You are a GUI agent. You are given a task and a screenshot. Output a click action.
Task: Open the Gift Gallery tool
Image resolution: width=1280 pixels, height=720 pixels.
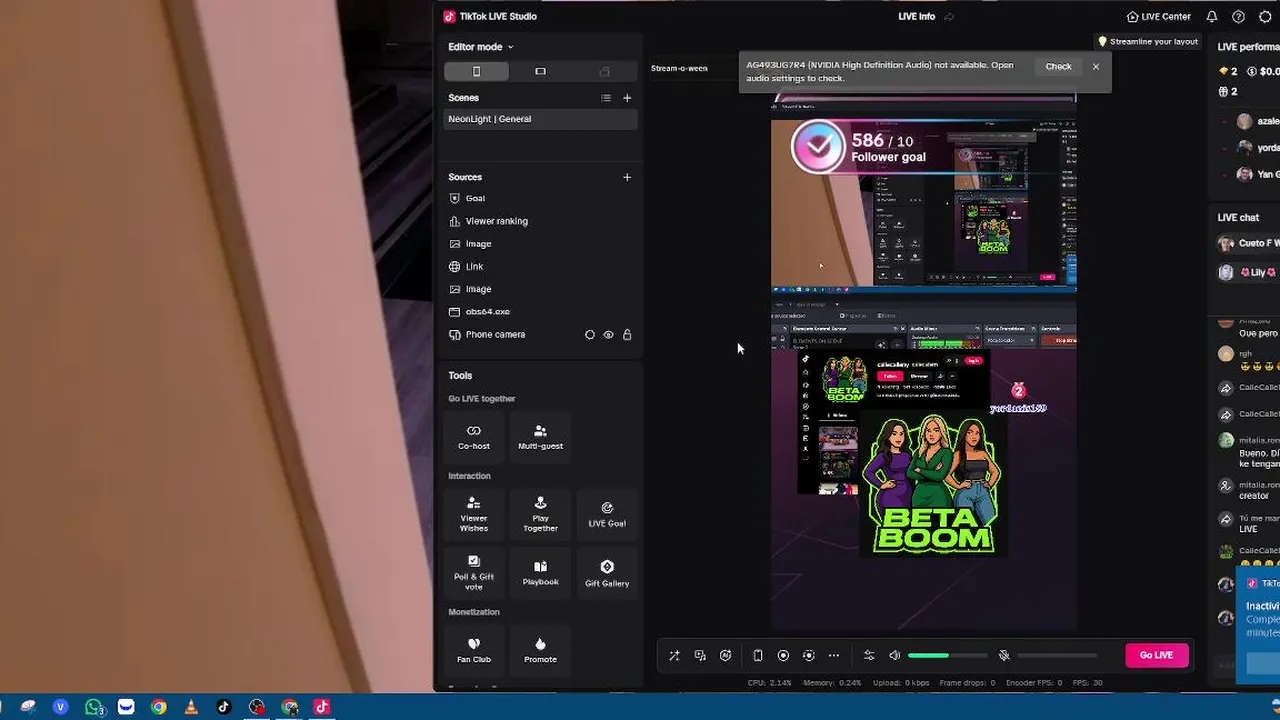point(607,573)
